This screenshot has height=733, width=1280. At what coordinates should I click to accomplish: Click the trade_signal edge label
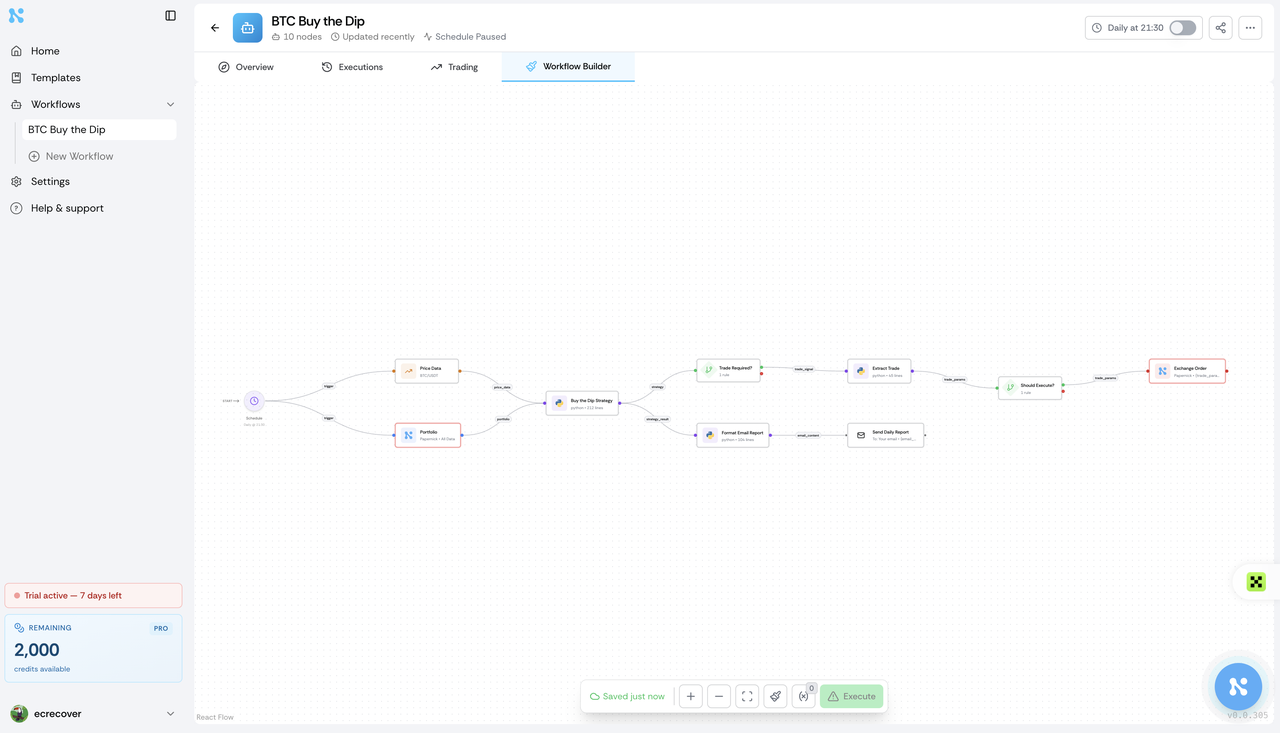click(804, 369)
